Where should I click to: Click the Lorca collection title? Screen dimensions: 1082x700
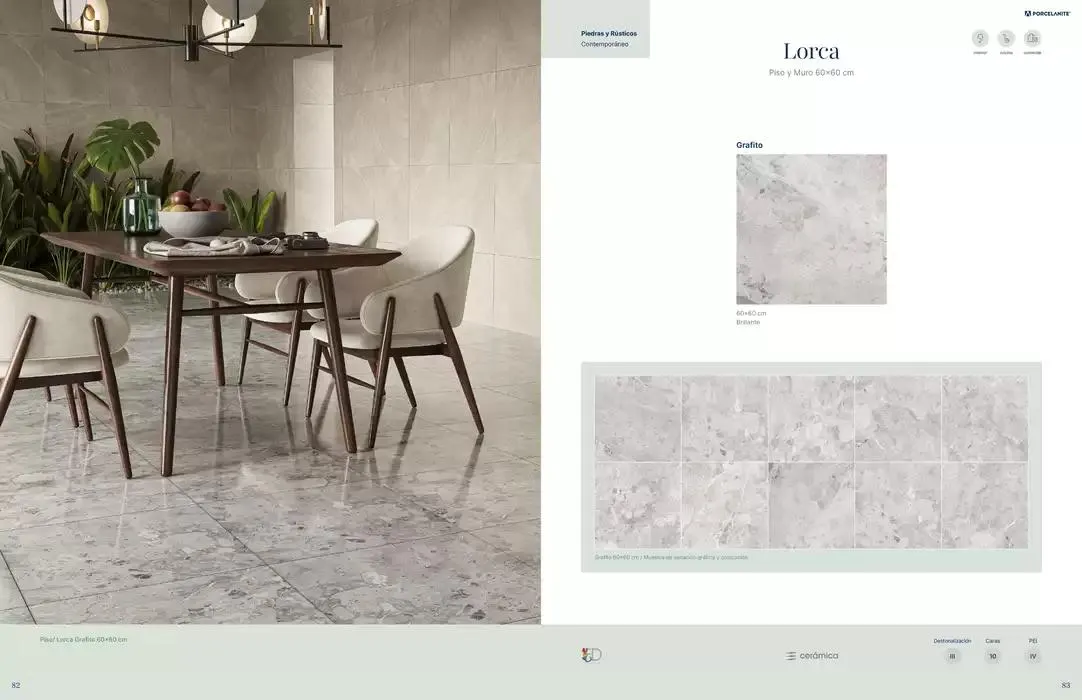coord(811,51)
